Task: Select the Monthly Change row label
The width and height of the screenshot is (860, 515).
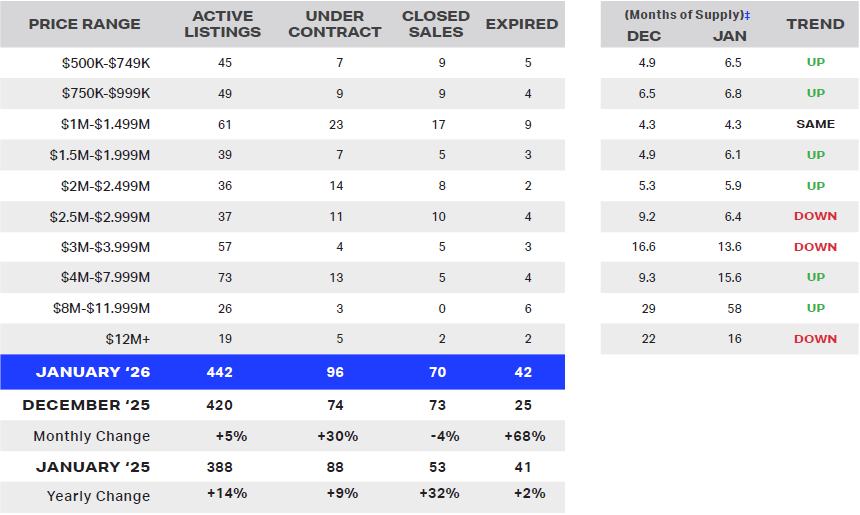Action: [x=92, y=436]
